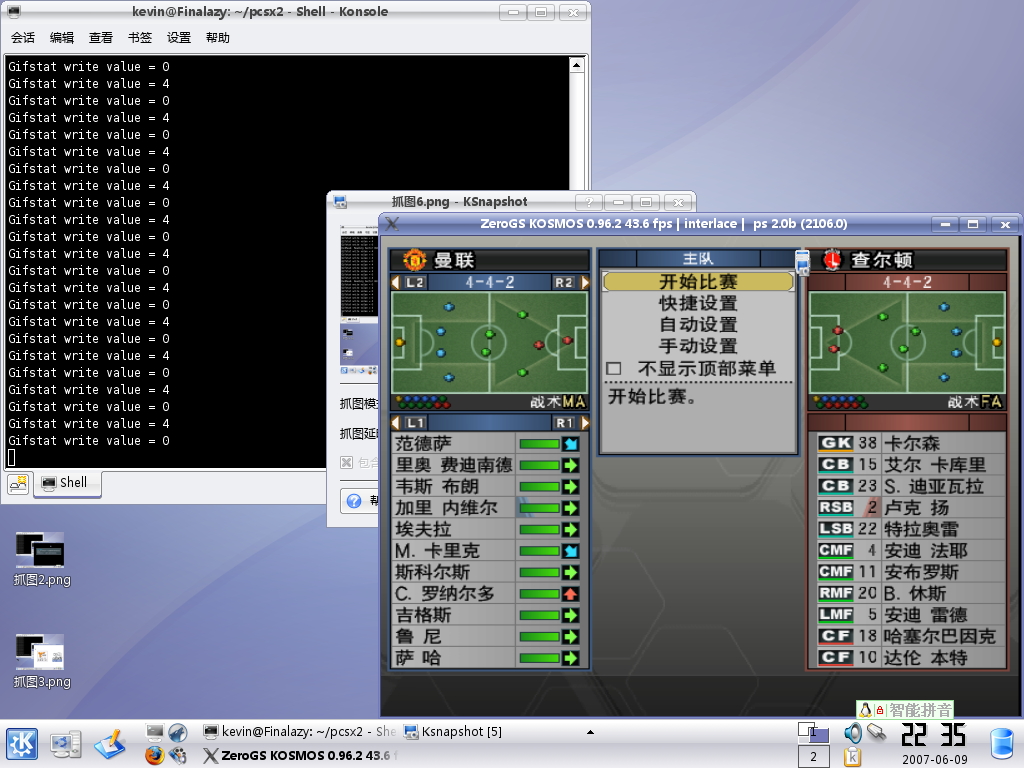Image resolution: width=1024 pixels, height=768 pixels.
Task: Click the system tray wireless connection icon
Action: (877, 732)
